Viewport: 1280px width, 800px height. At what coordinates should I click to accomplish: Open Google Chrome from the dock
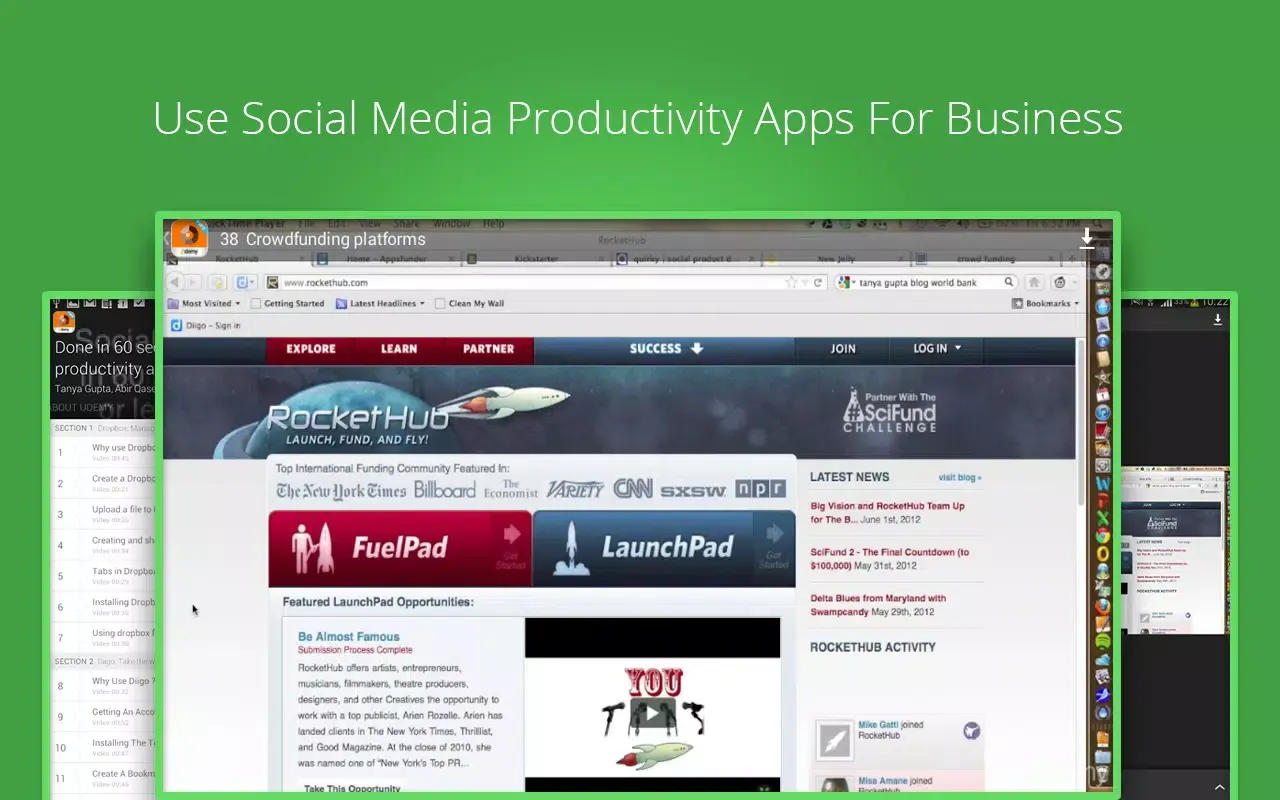tap(1103, 536)
